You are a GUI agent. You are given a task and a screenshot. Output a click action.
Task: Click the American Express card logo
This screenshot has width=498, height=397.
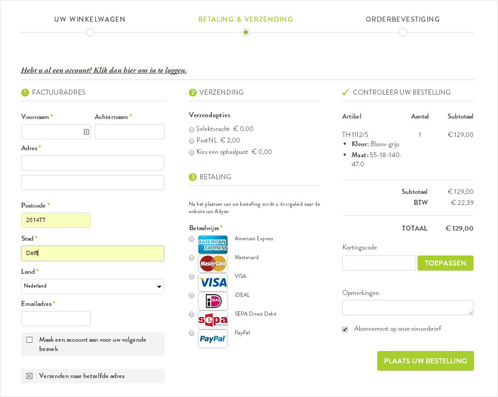click(x=213, y=244)
